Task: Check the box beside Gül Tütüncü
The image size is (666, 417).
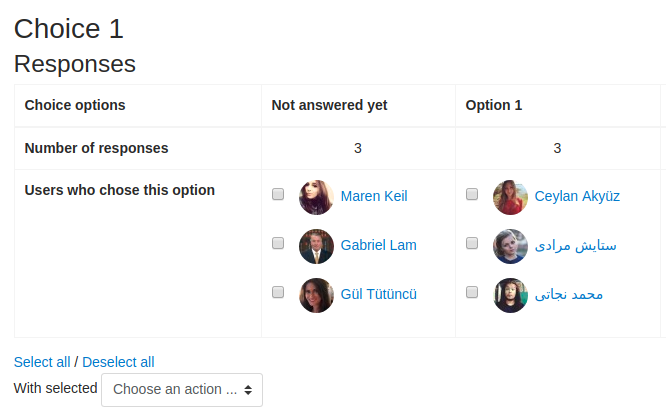Action: coord(278,292)
